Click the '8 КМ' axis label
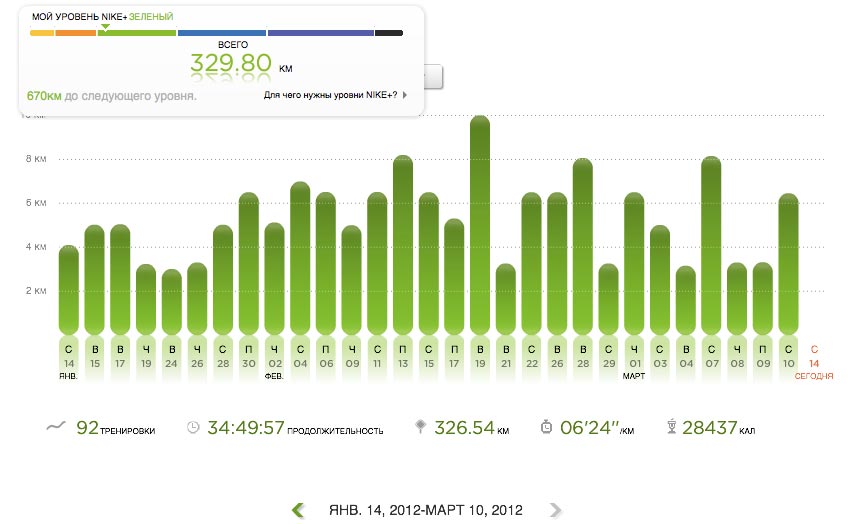Viewport: 851px width, 524px height. tap(36, 159)
